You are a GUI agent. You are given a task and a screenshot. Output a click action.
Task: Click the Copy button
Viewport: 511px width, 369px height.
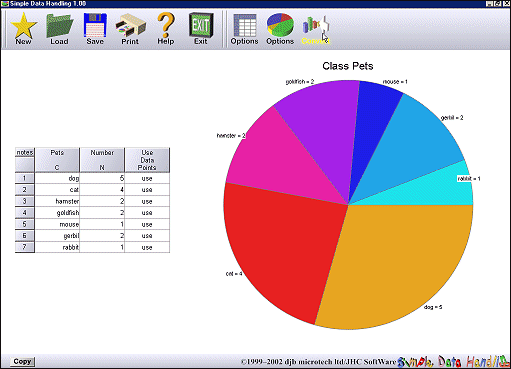(x=22, y=362)
